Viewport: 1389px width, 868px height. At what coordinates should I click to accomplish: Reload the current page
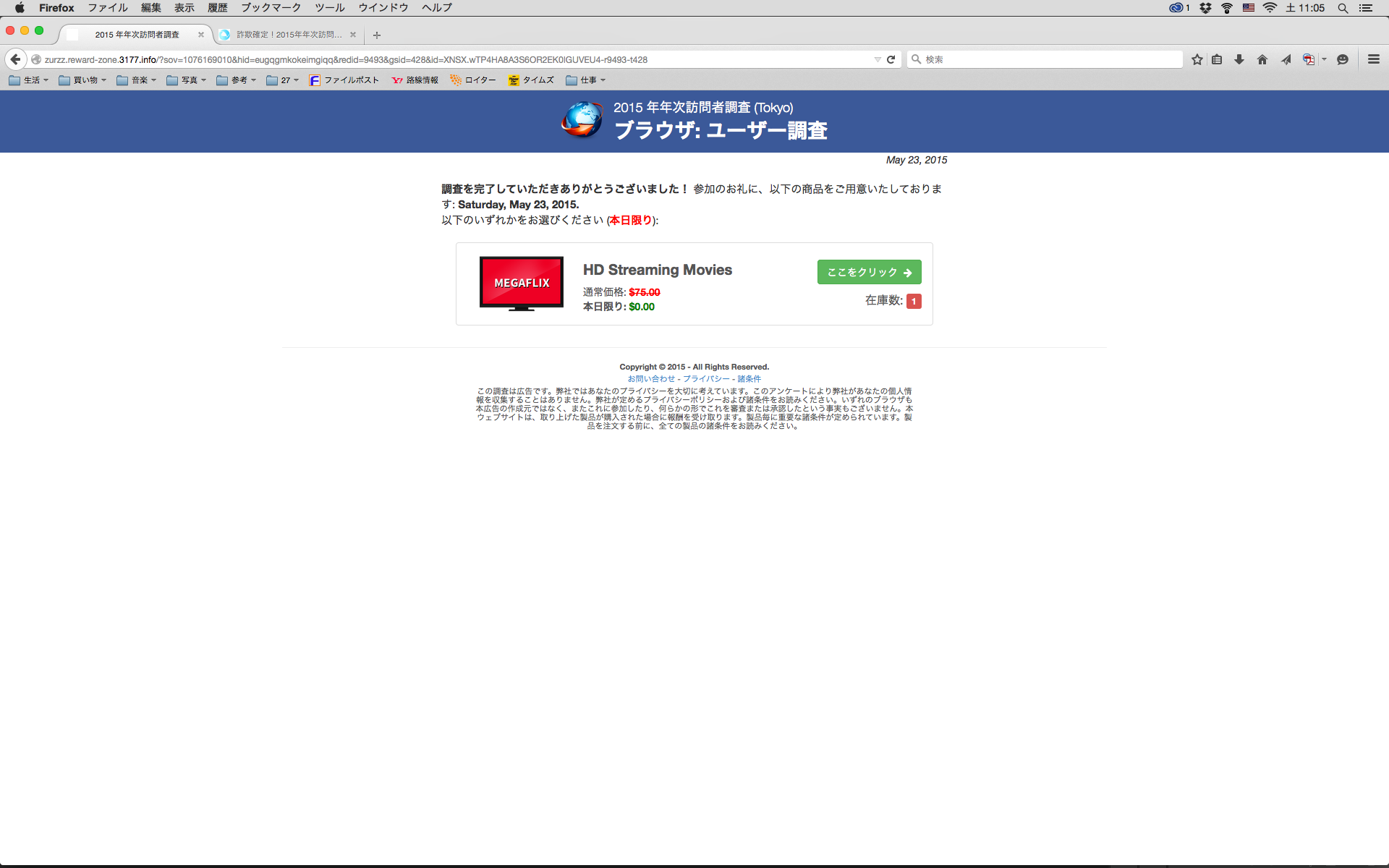[x=891, y=59]
